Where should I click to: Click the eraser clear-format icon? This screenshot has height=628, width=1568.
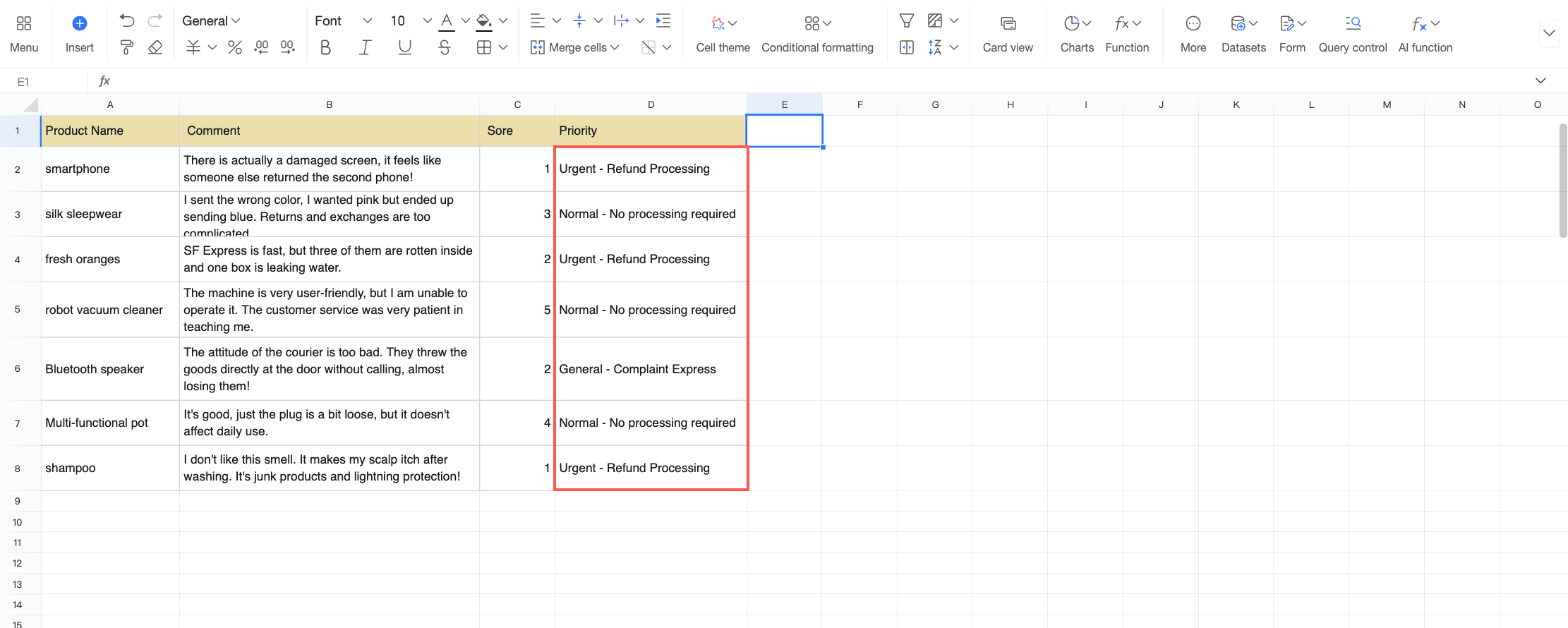click(x=155, y=47)
